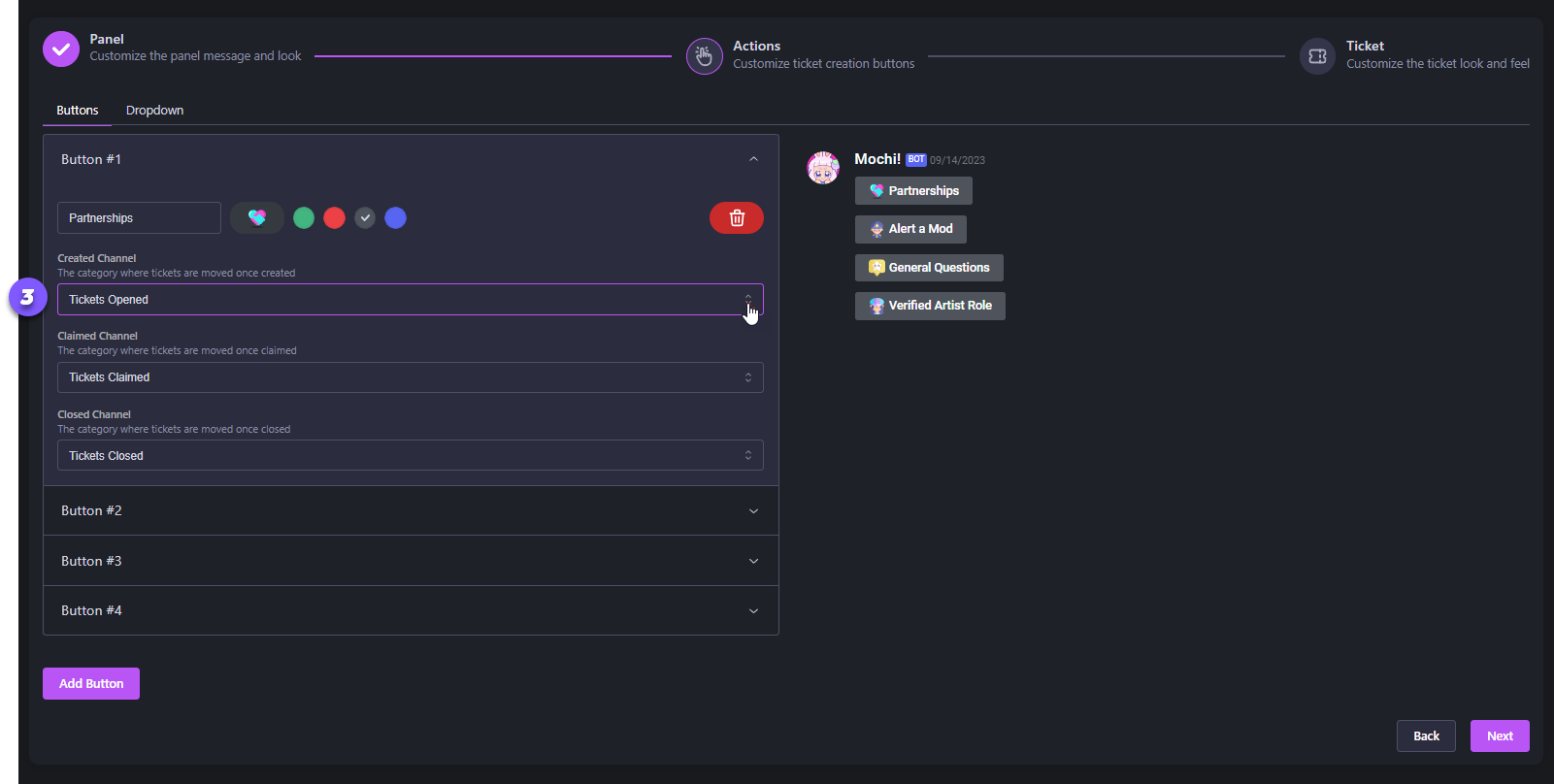Select the Buttons tab
Viewport: 1554px width, 784px height.
(x=78, y=111)
